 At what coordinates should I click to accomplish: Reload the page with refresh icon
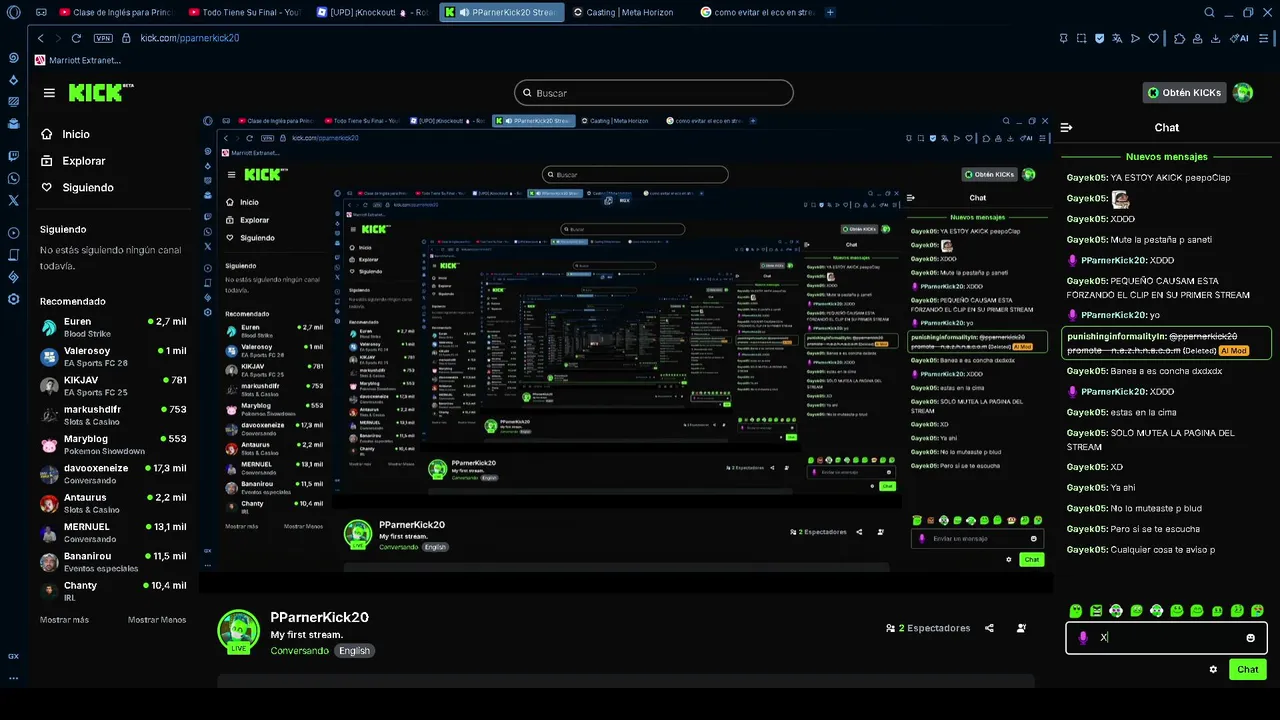tap(76, 38)
